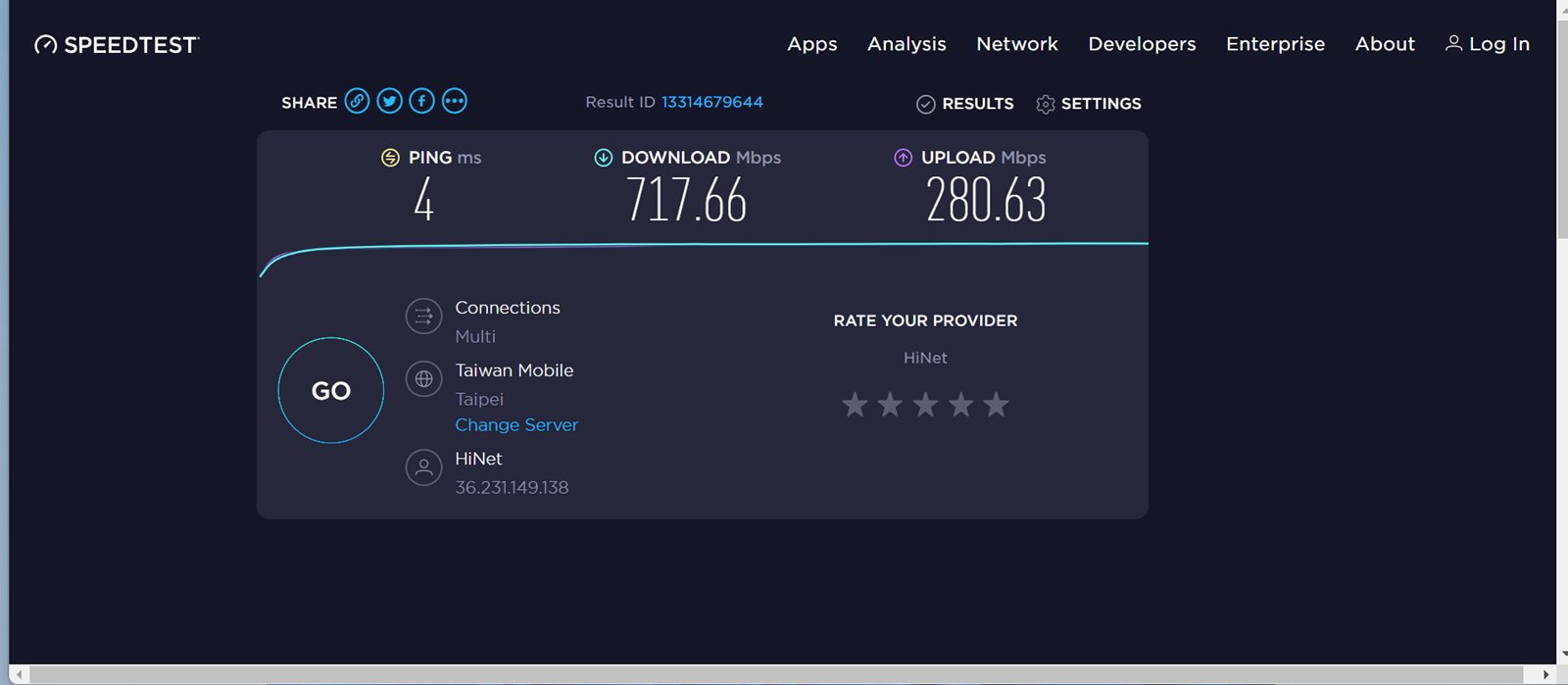
Task: Click Log In
Action: tap(1488, 44)
